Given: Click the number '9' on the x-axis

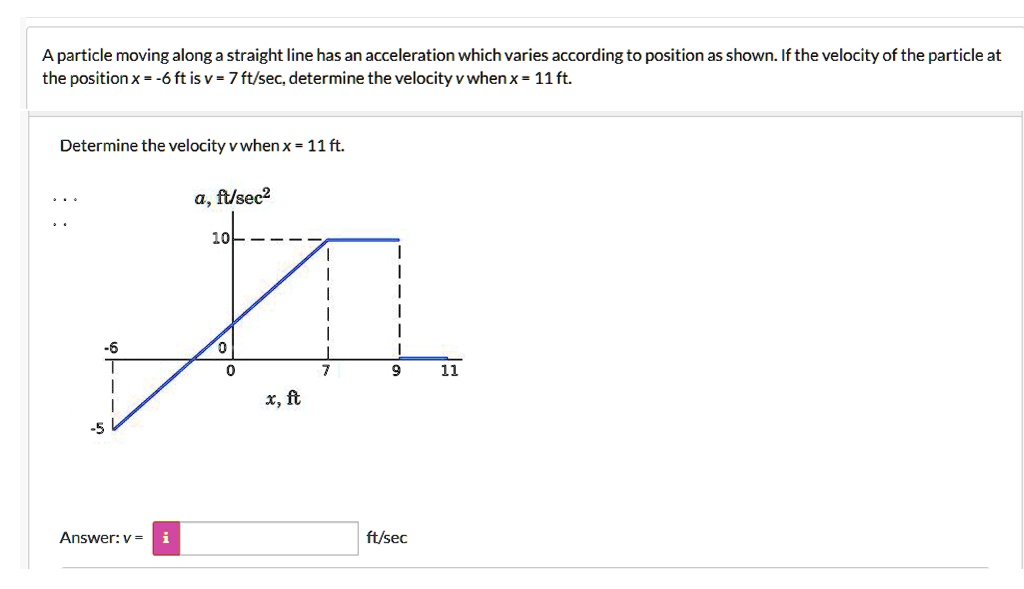Looking at the screenshot, I should point(395,371).
